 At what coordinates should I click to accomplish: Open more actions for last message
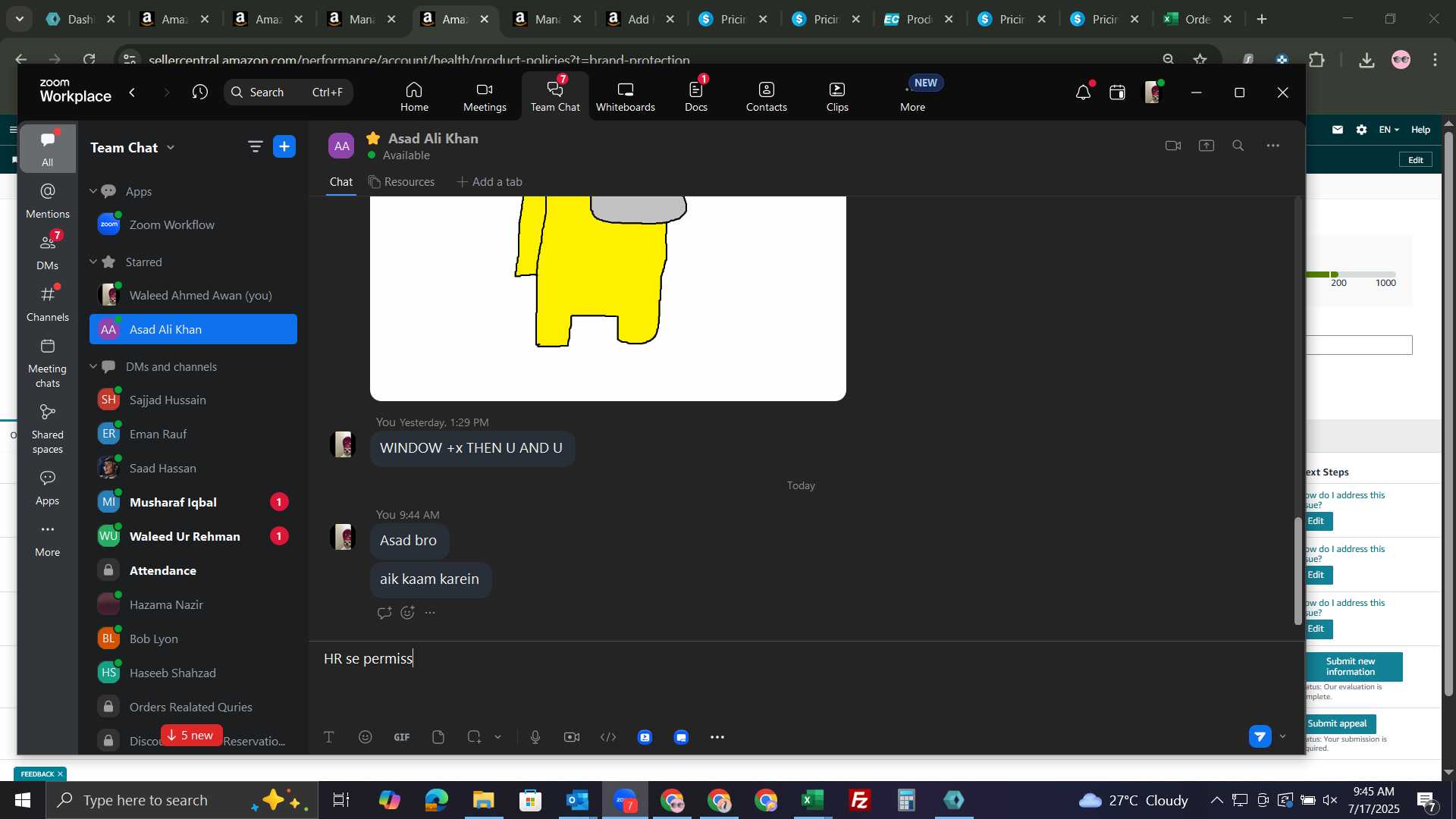430,613
